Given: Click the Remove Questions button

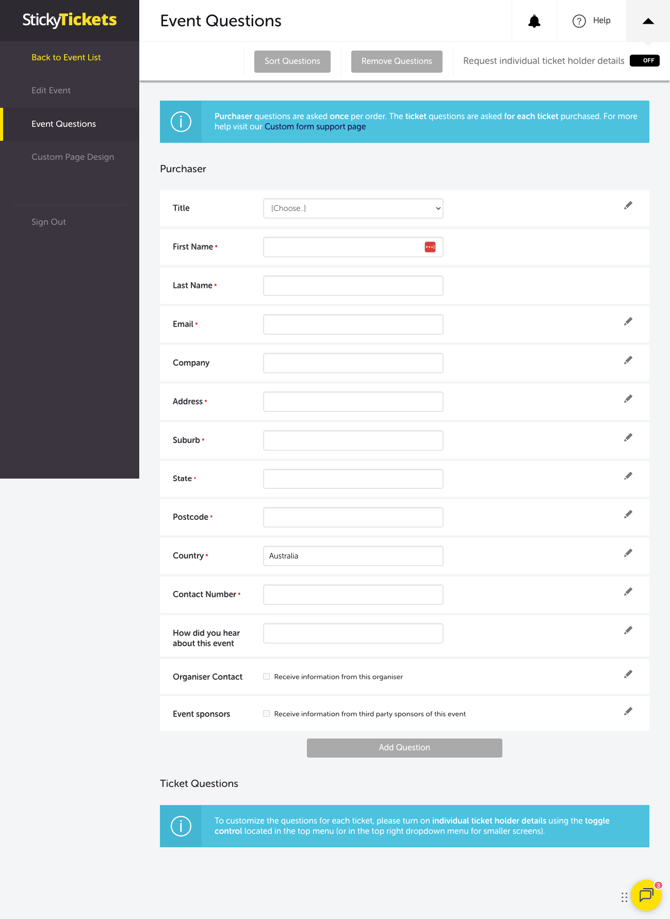Looking at the screenshot, I should 397,61.
